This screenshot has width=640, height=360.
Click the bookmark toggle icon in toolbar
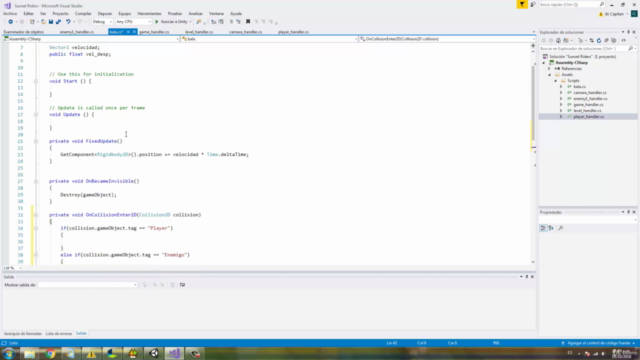[x=248, y=22]
